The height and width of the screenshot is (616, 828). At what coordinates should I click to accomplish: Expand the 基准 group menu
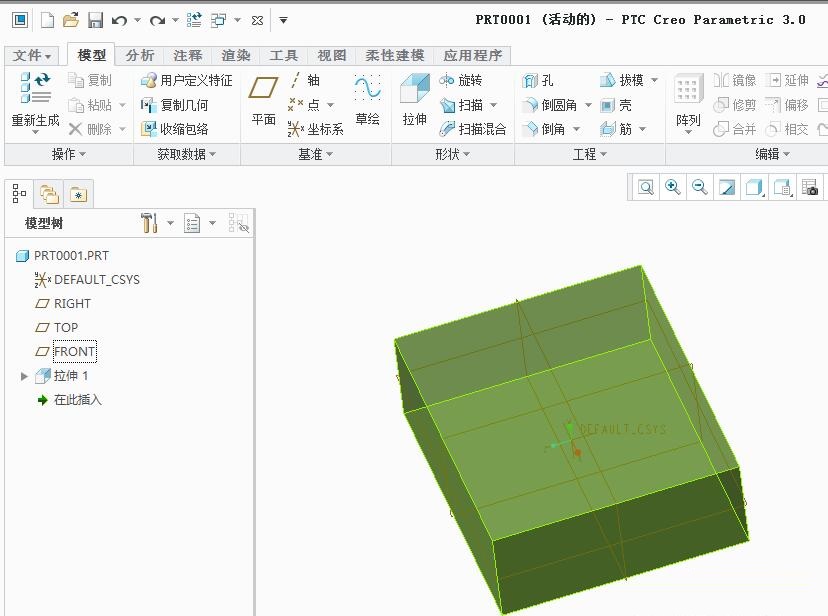pos(316,154)
